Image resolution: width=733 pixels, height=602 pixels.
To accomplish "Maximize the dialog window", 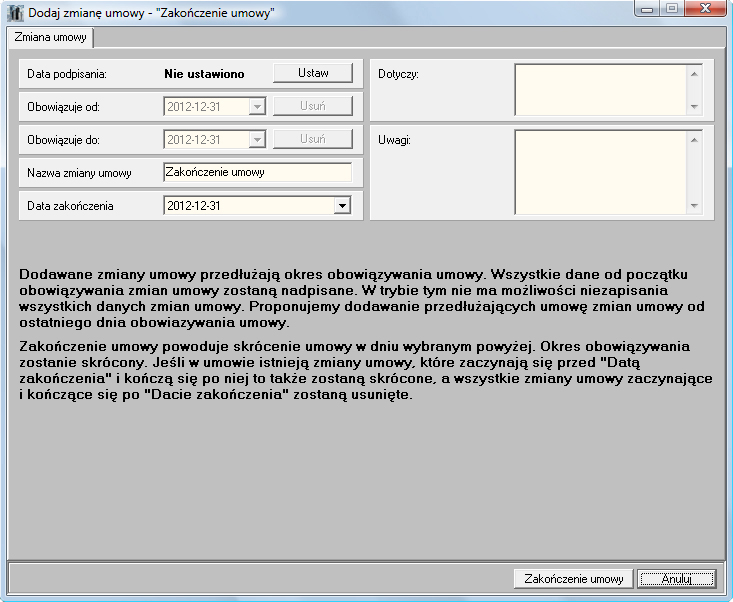I will pyautogui.click(x=672, y=9).
